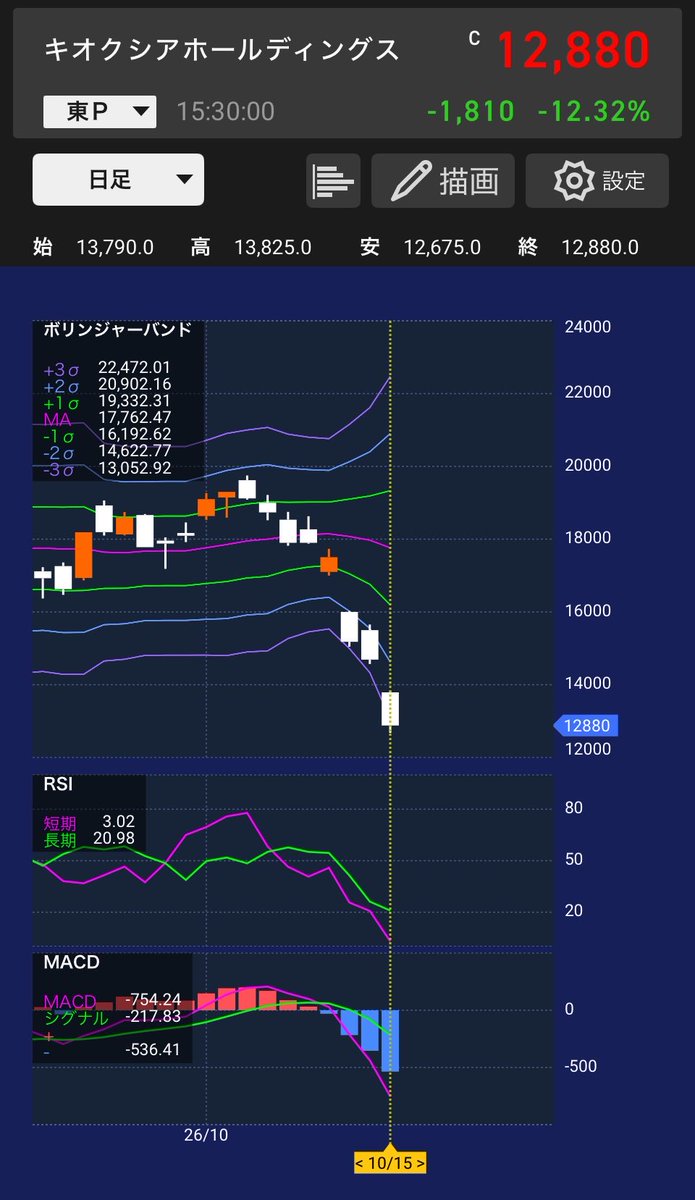Image resolution: width=695 pixels, height=1200 pixels.
Task: Tap the 15:30:00 timestamp
Action: pos(225,111)
